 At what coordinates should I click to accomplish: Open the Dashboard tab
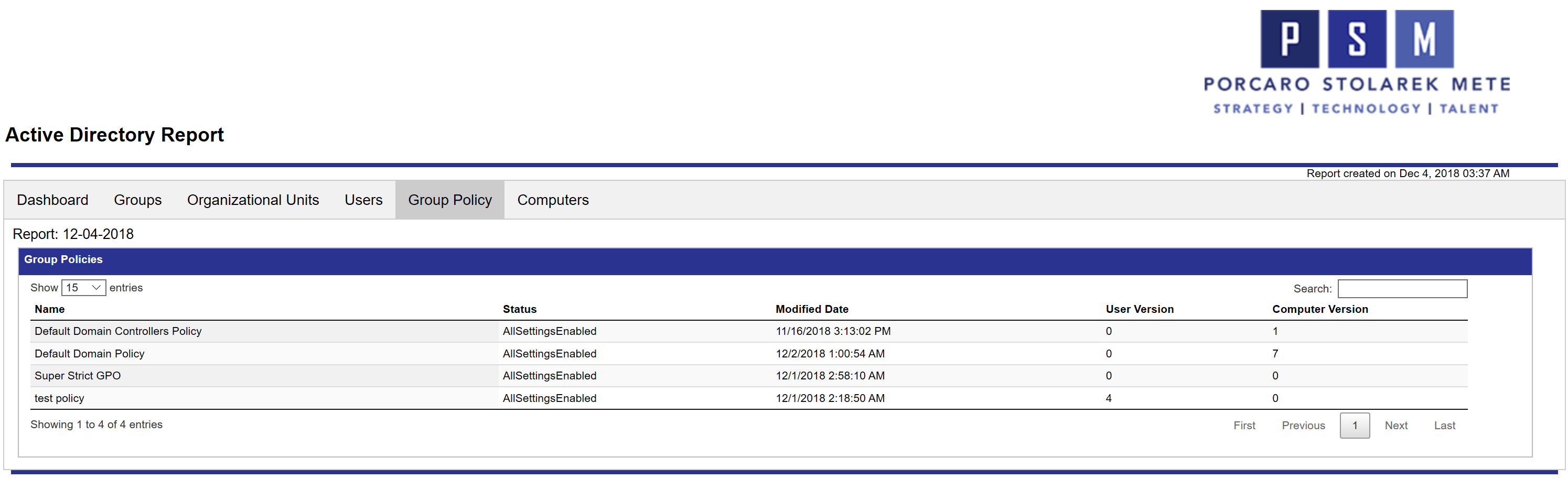[52, 200]
